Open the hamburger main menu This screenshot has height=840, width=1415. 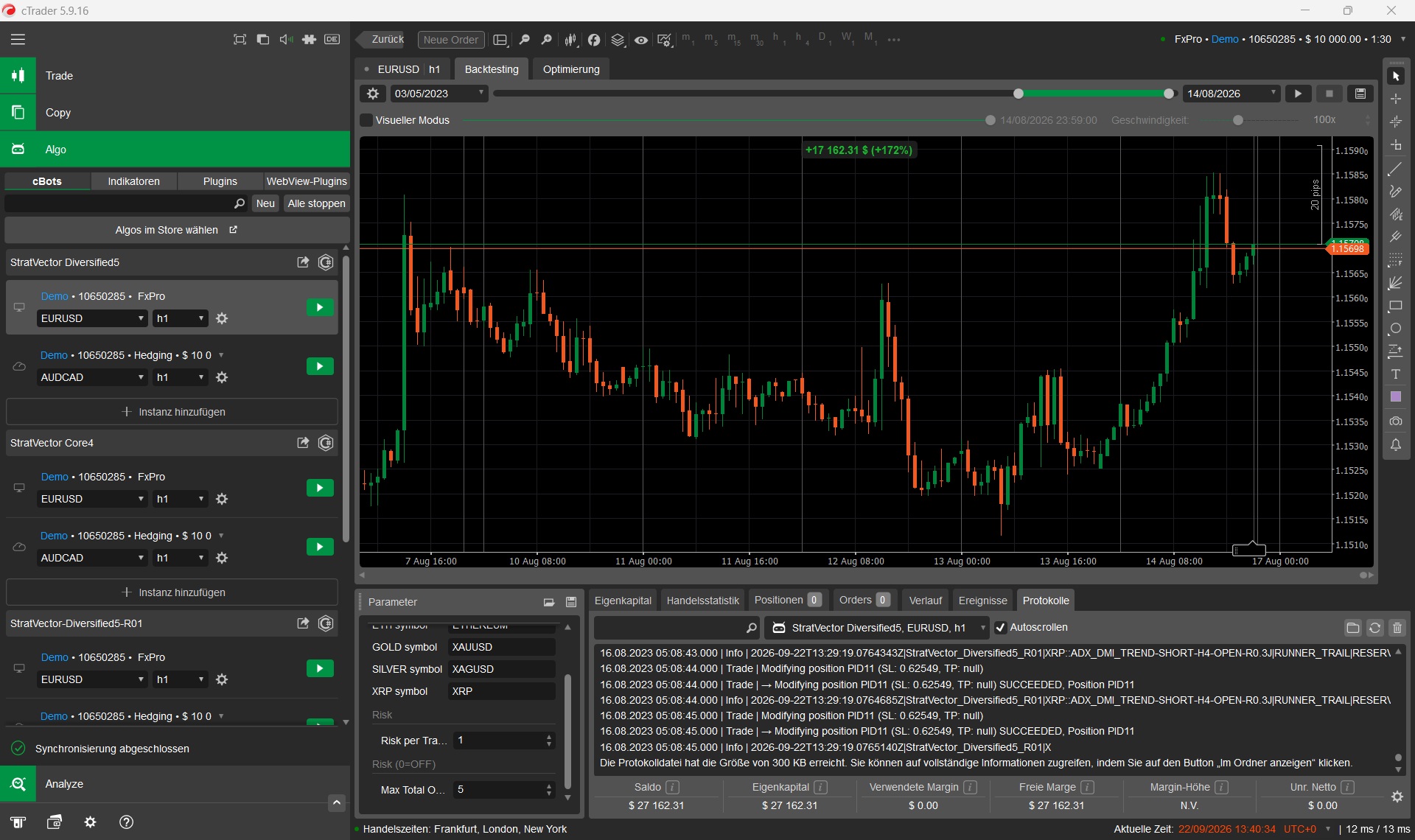coord(18,40)
